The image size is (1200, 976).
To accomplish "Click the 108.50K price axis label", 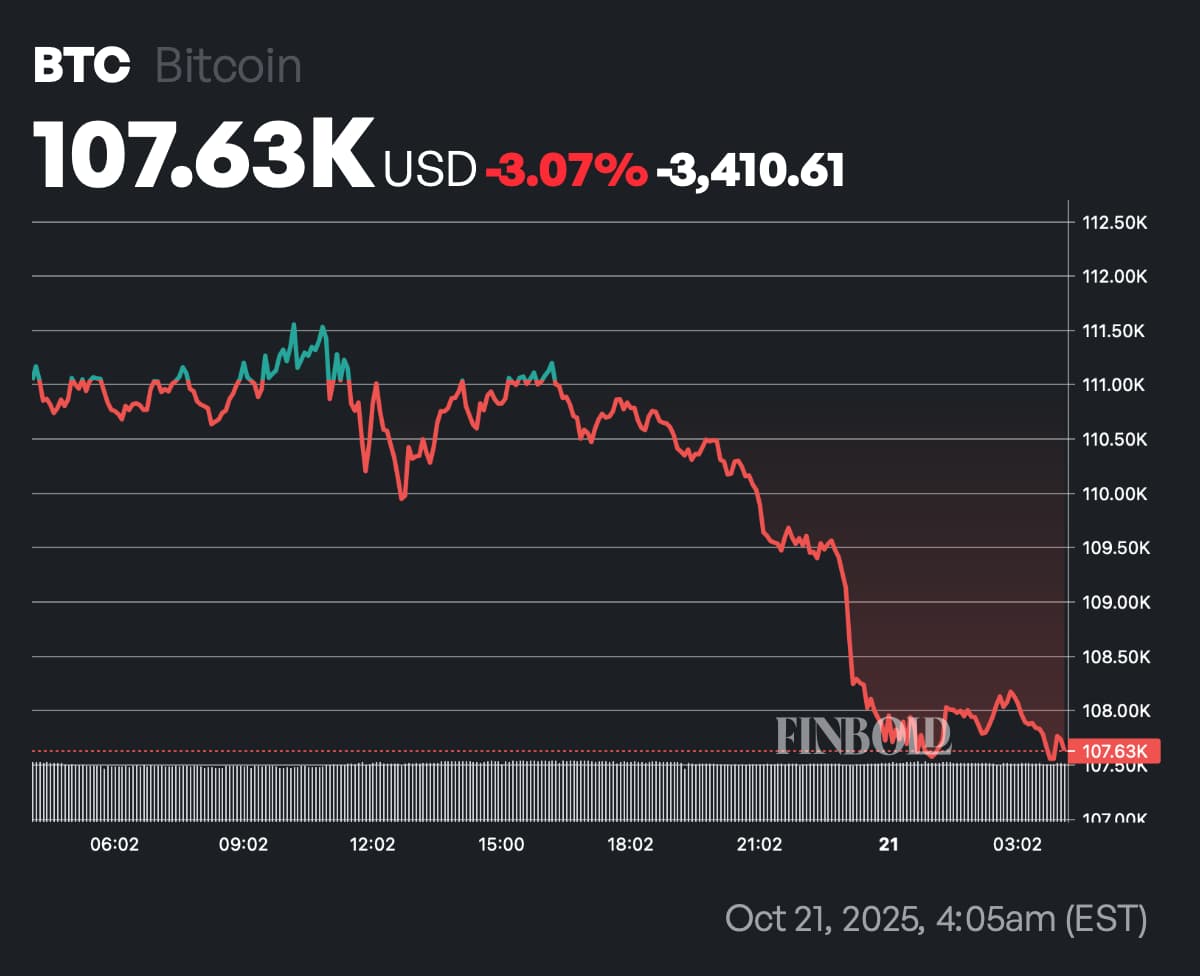I will [x=1115, y=657].
